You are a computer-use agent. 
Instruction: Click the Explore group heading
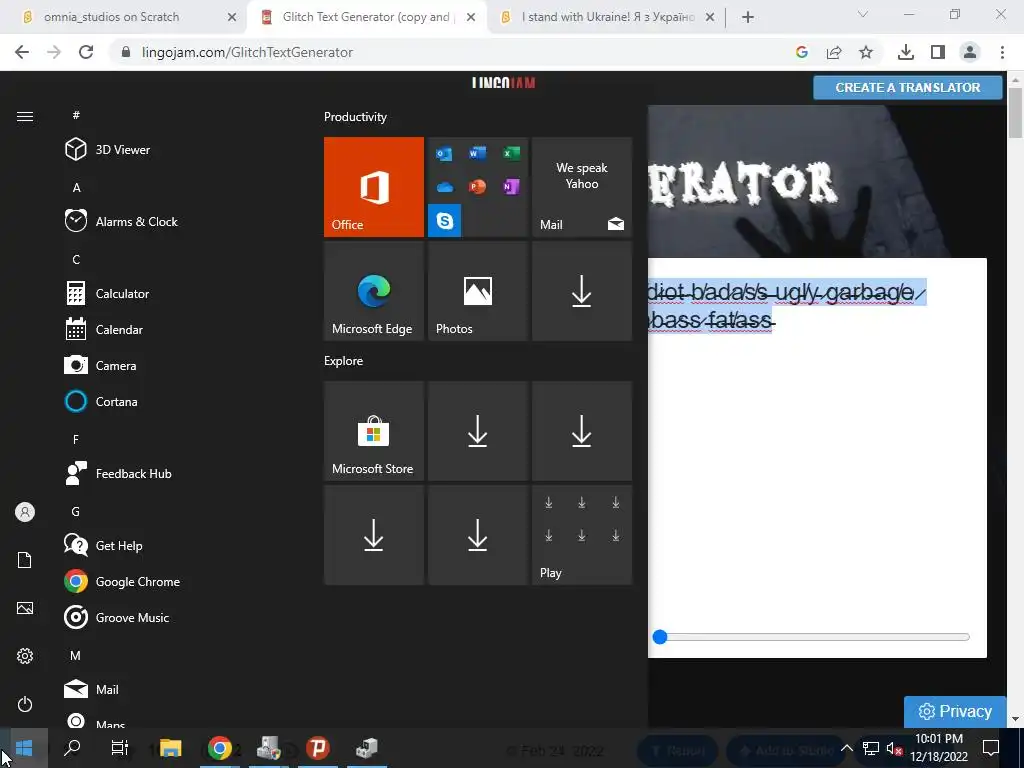coord(344,360)
